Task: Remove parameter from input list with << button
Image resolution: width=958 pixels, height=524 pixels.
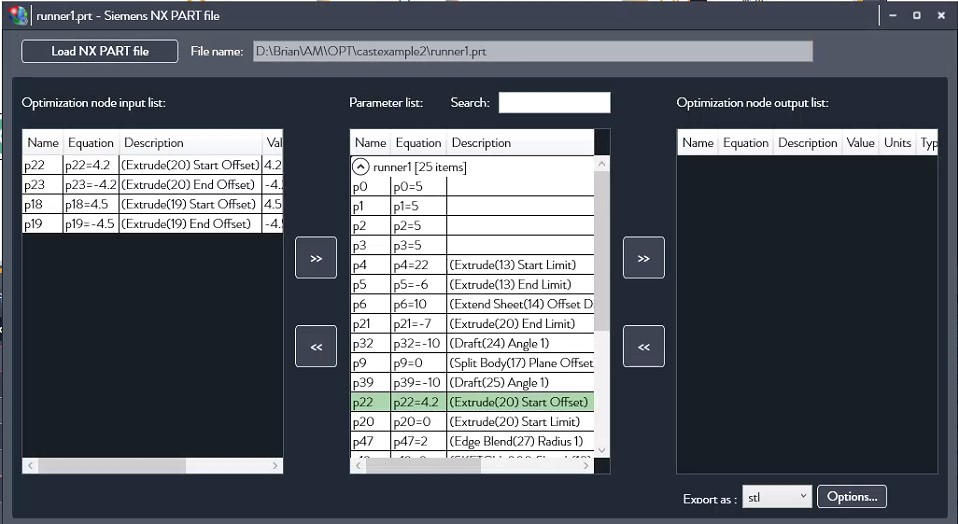Action: 316,346
